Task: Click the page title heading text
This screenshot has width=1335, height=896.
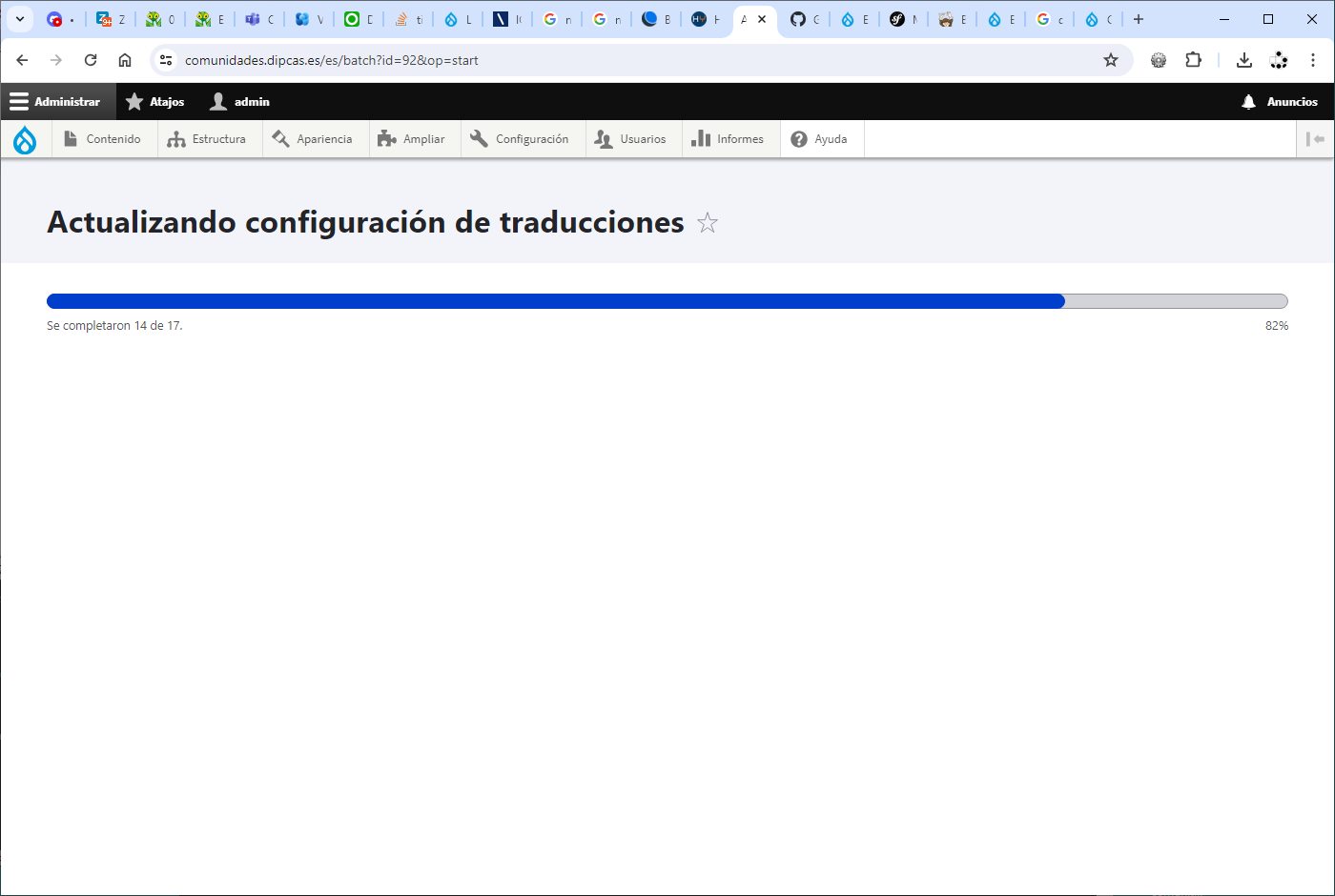Action: point(365,222)
